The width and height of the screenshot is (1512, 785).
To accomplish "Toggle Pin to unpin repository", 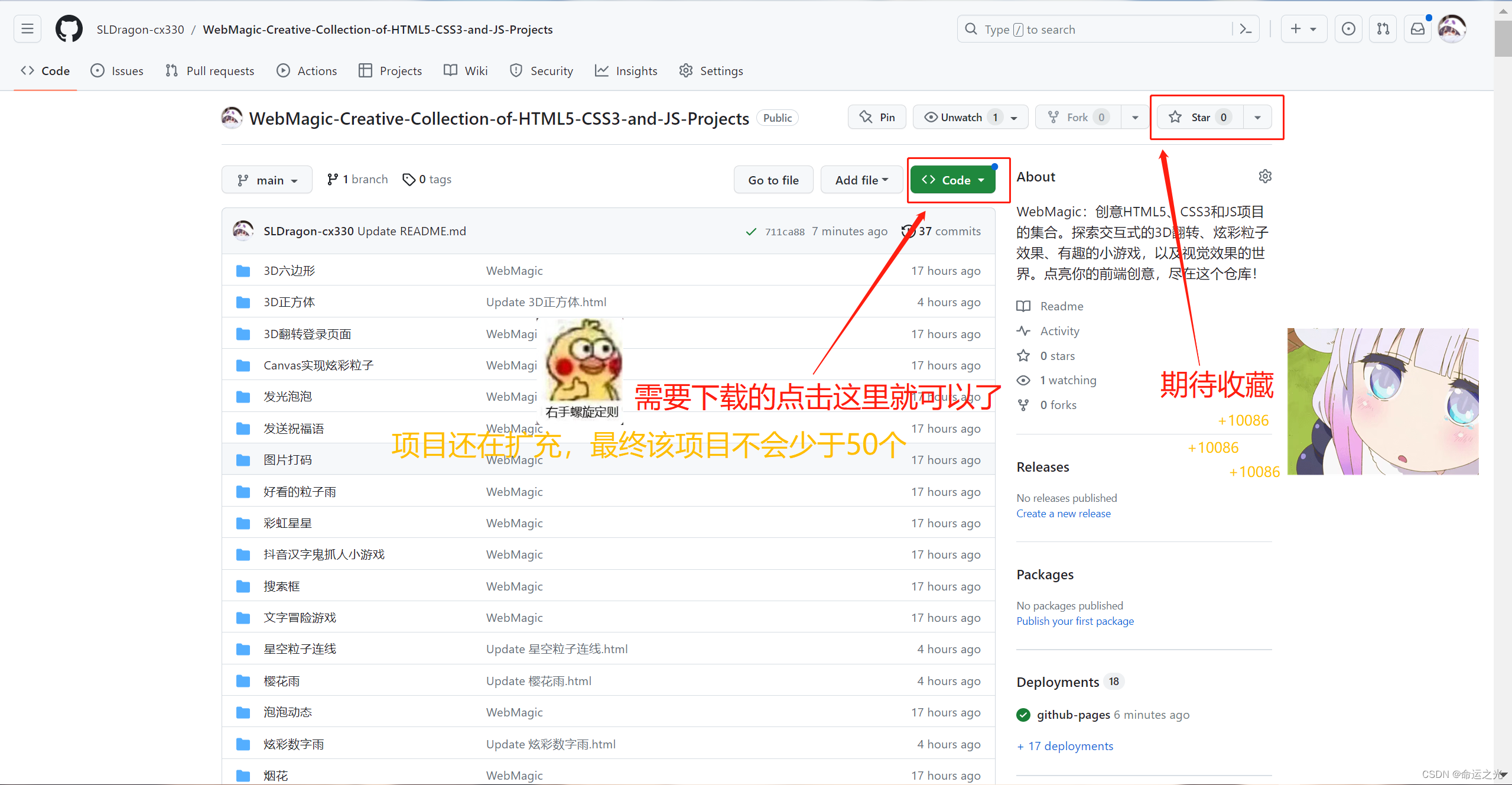I will coord(878,117).
